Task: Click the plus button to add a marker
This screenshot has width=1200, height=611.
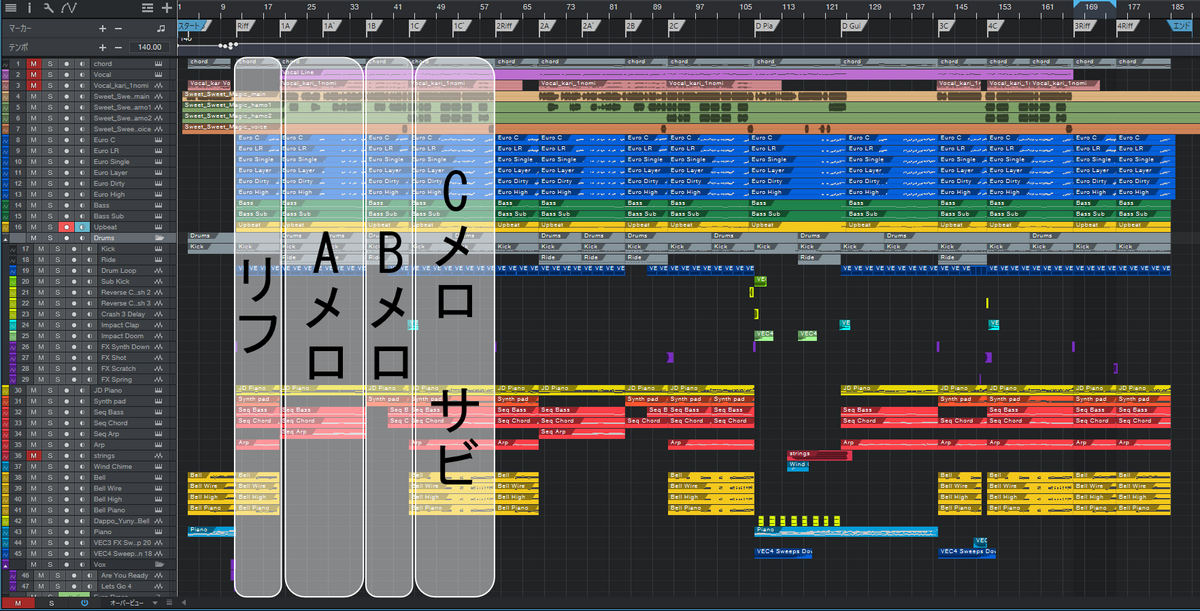Action: [102, 28]
